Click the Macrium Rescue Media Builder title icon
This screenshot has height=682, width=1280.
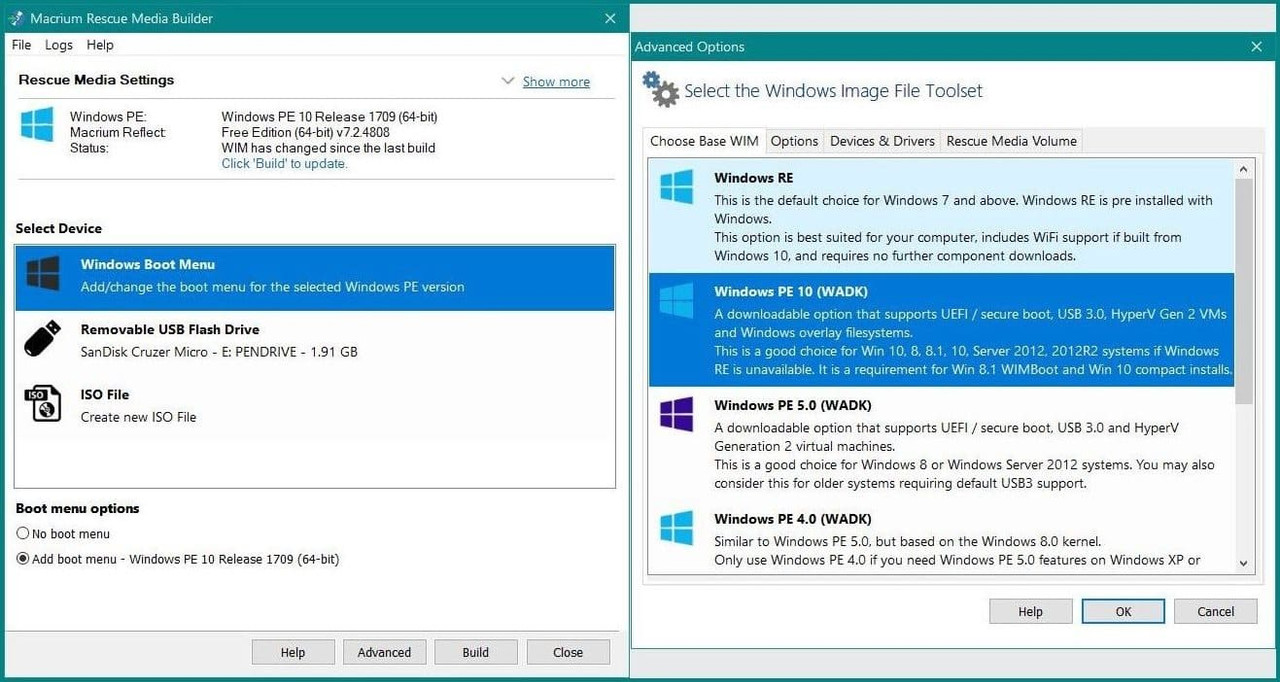point(16,19)
